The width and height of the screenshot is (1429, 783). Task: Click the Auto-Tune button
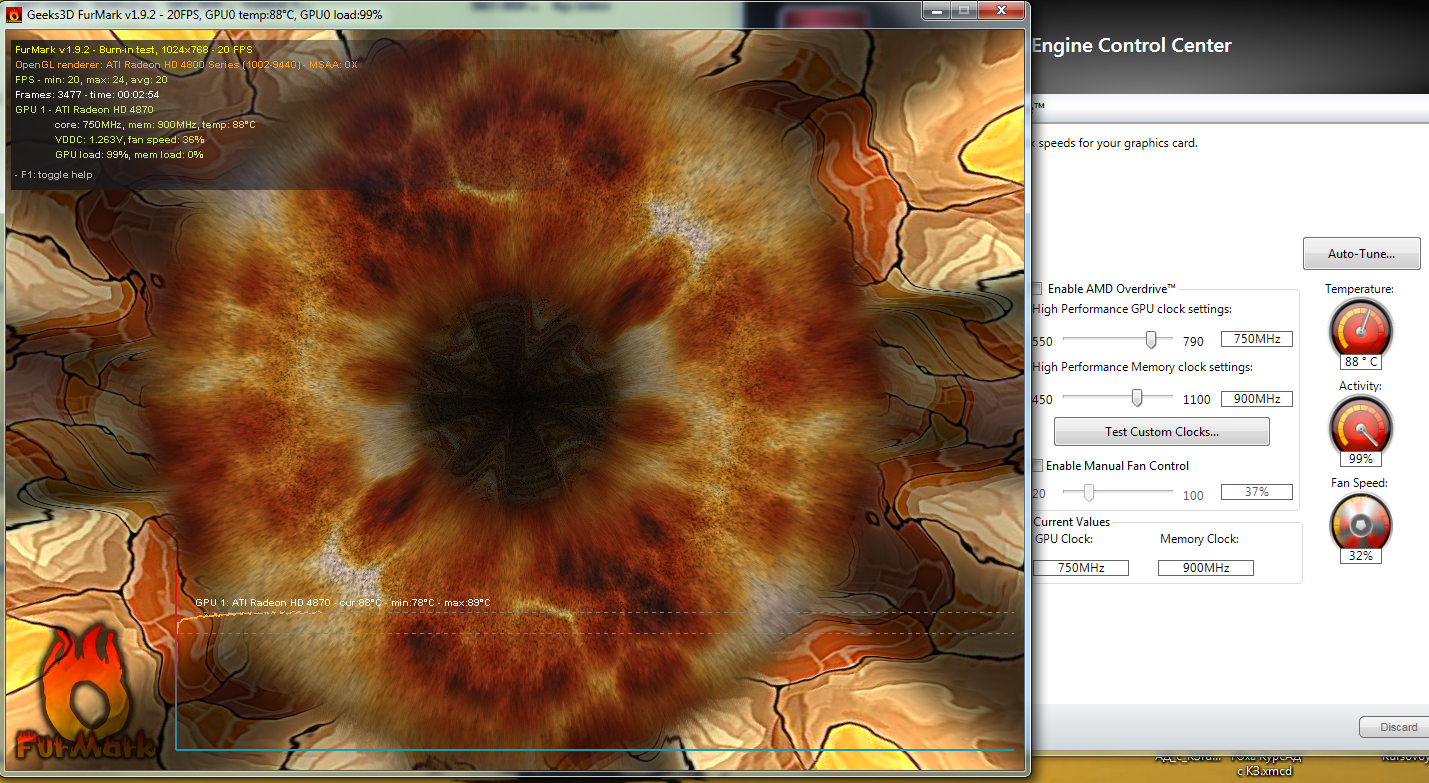(x=1361, y=253)
